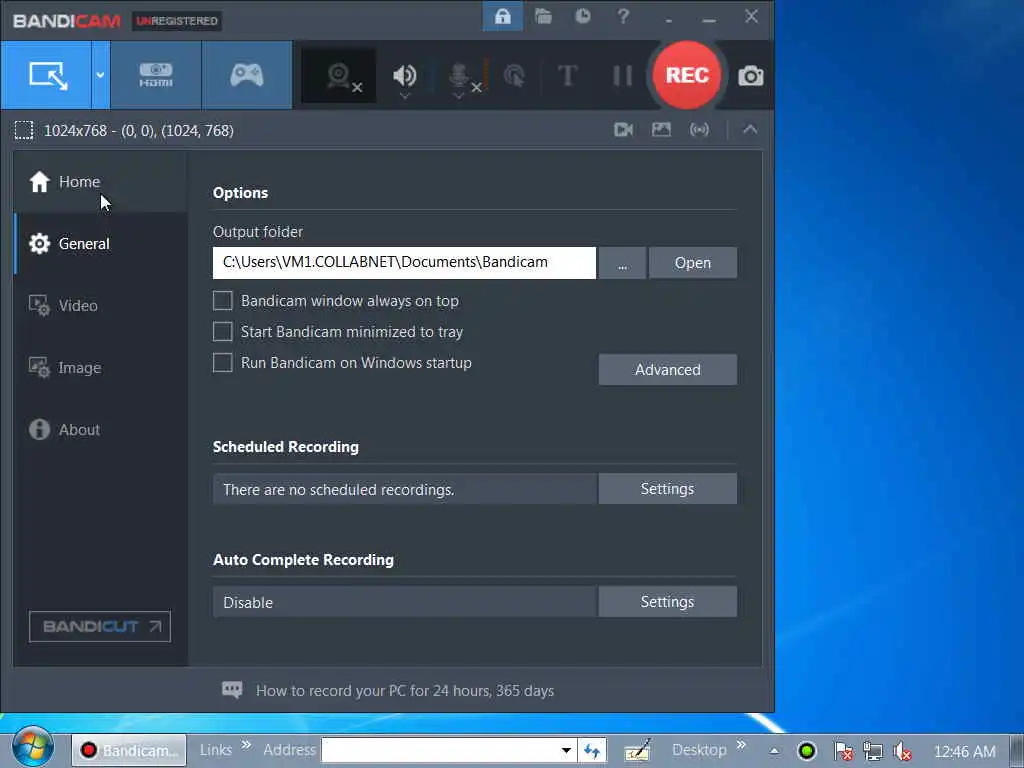Open Action Center flag tray icon

click(843, 751)
